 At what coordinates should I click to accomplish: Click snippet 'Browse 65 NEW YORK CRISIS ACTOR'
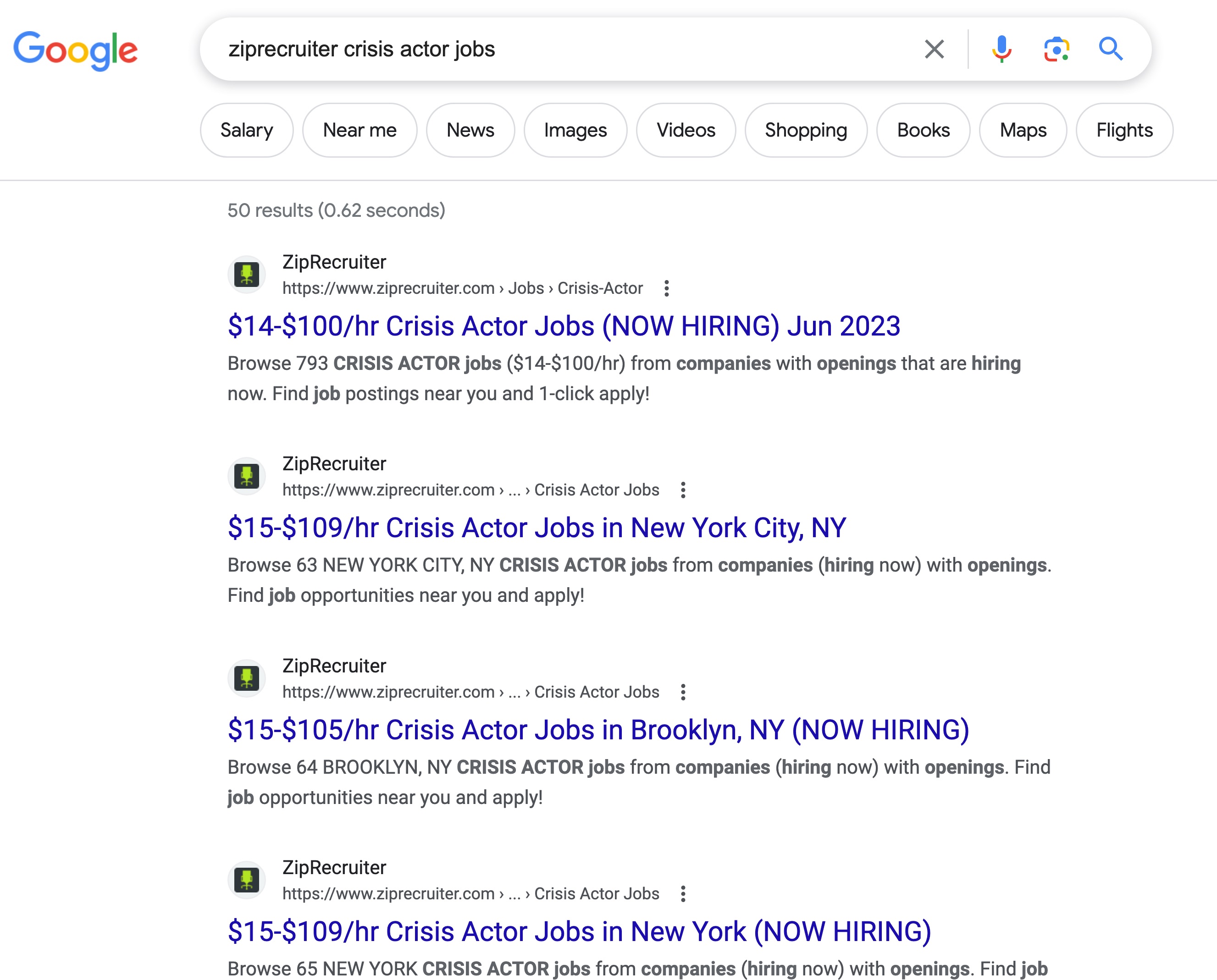click(x=637, y=969)
